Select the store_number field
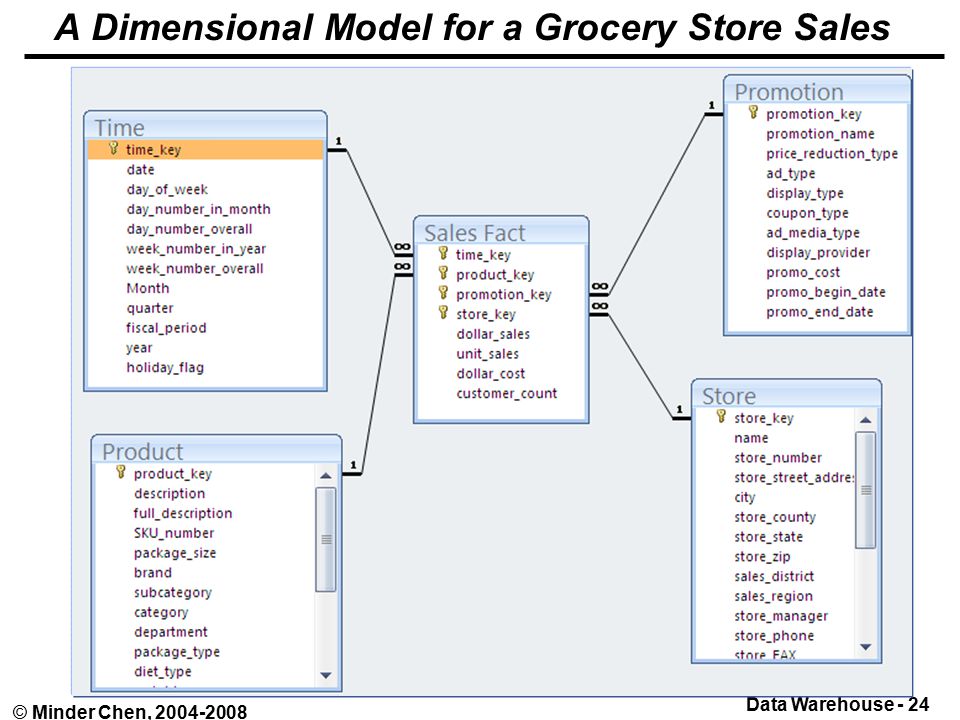This screenshot has width=960, height=720. click(x=778, y=457)
